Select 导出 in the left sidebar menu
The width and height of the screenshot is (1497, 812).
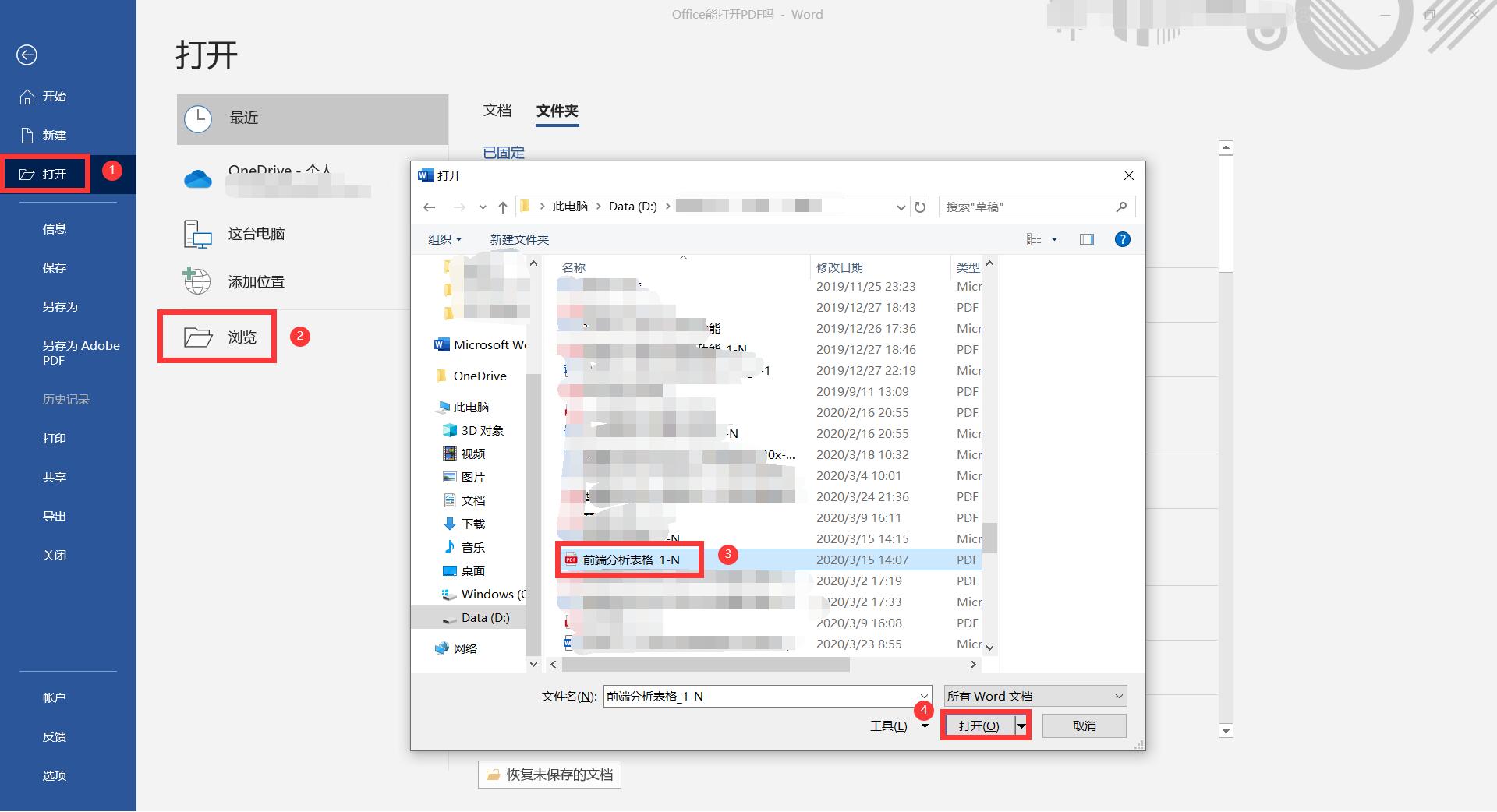pyautogui.click(x=55, y=515)
